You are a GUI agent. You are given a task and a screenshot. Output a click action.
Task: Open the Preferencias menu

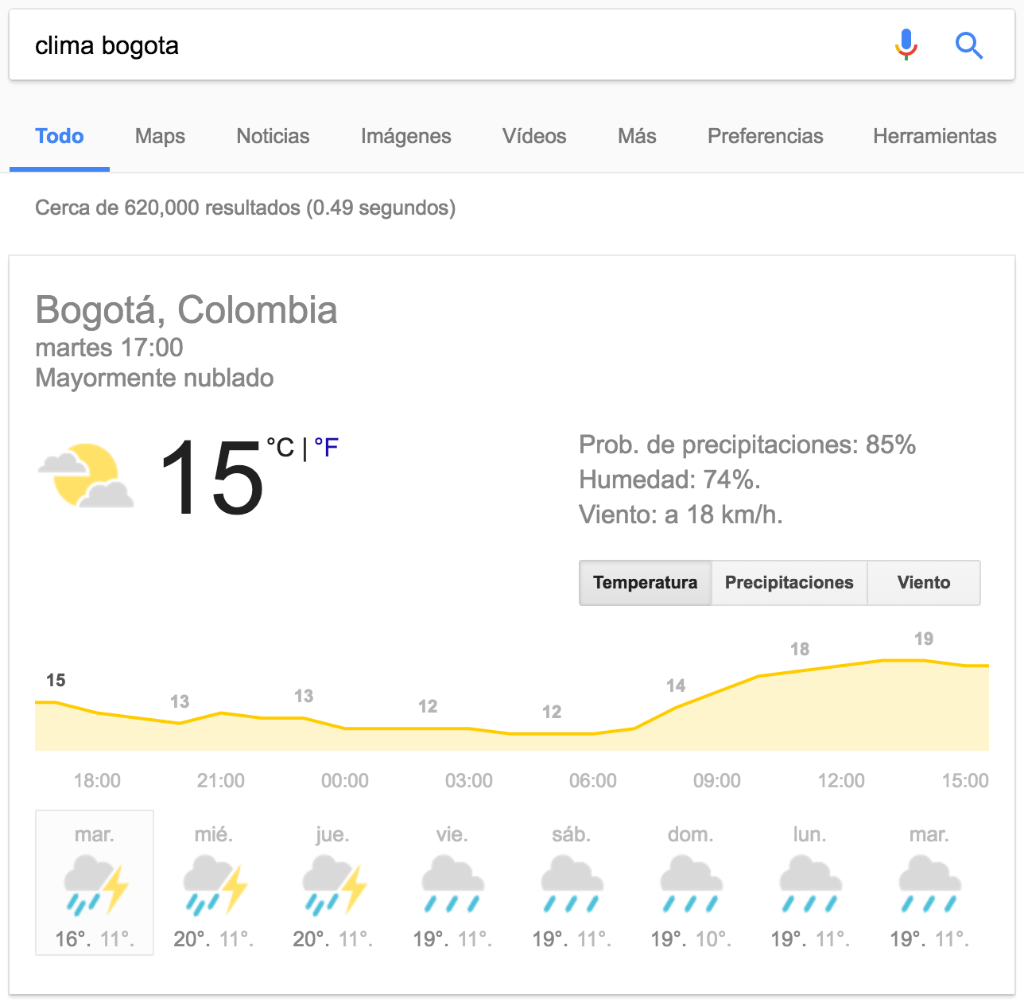pyautogui.click(x=765, y=136)
